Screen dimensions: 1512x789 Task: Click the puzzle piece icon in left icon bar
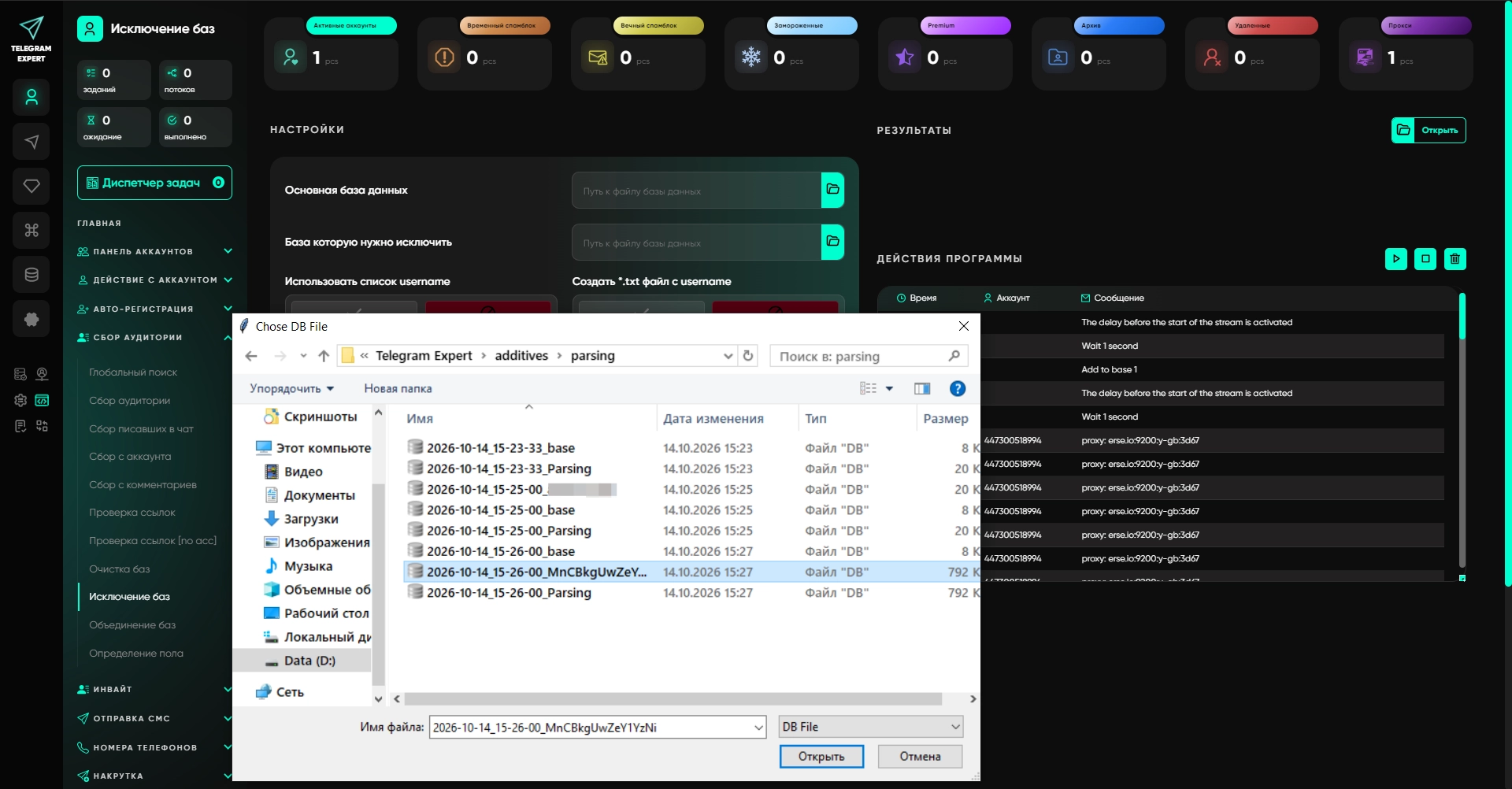[31, 319]
